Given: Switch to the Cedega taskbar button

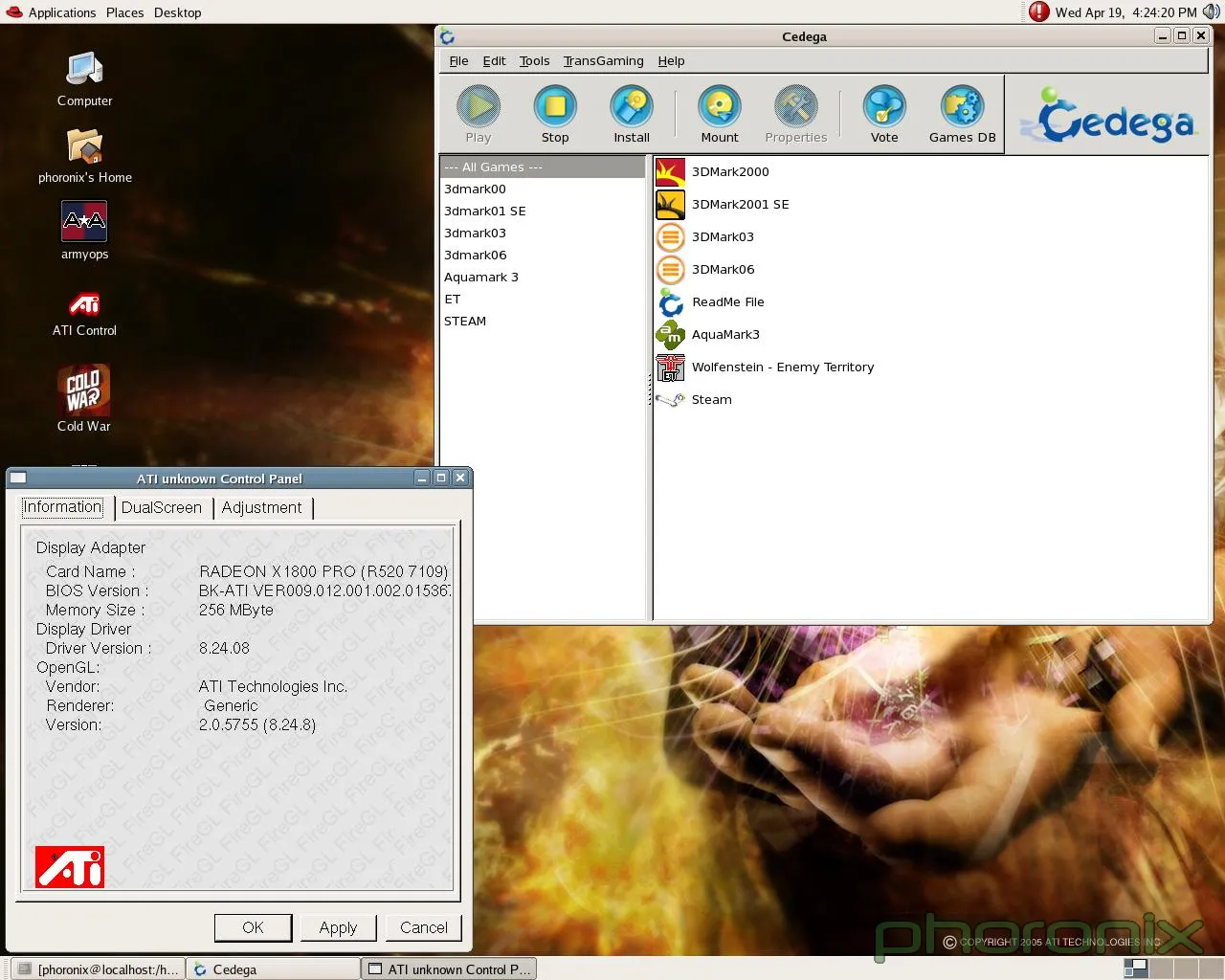Looking at the screenshot, I should pyautogui.click(x=273, y=969).
